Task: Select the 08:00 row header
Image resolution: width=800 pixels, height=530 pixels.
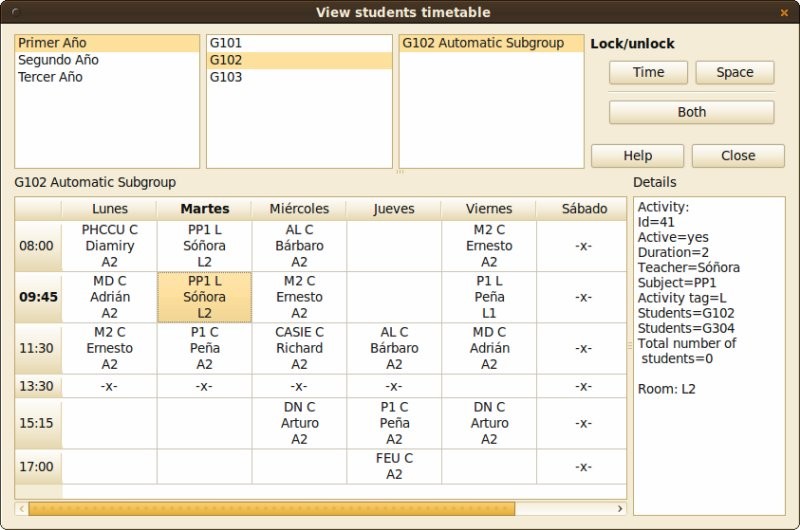Action: [38, 246]
